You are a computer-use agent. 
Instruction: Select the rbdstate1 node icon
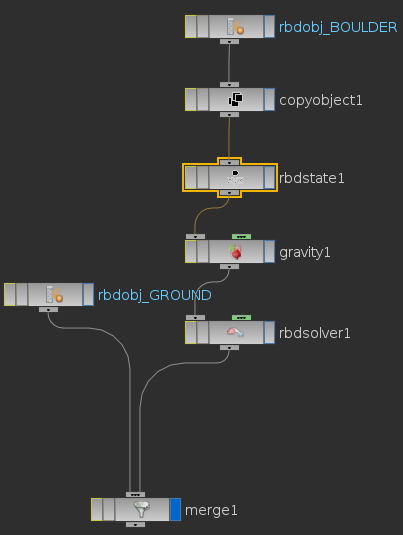[235, 177]
